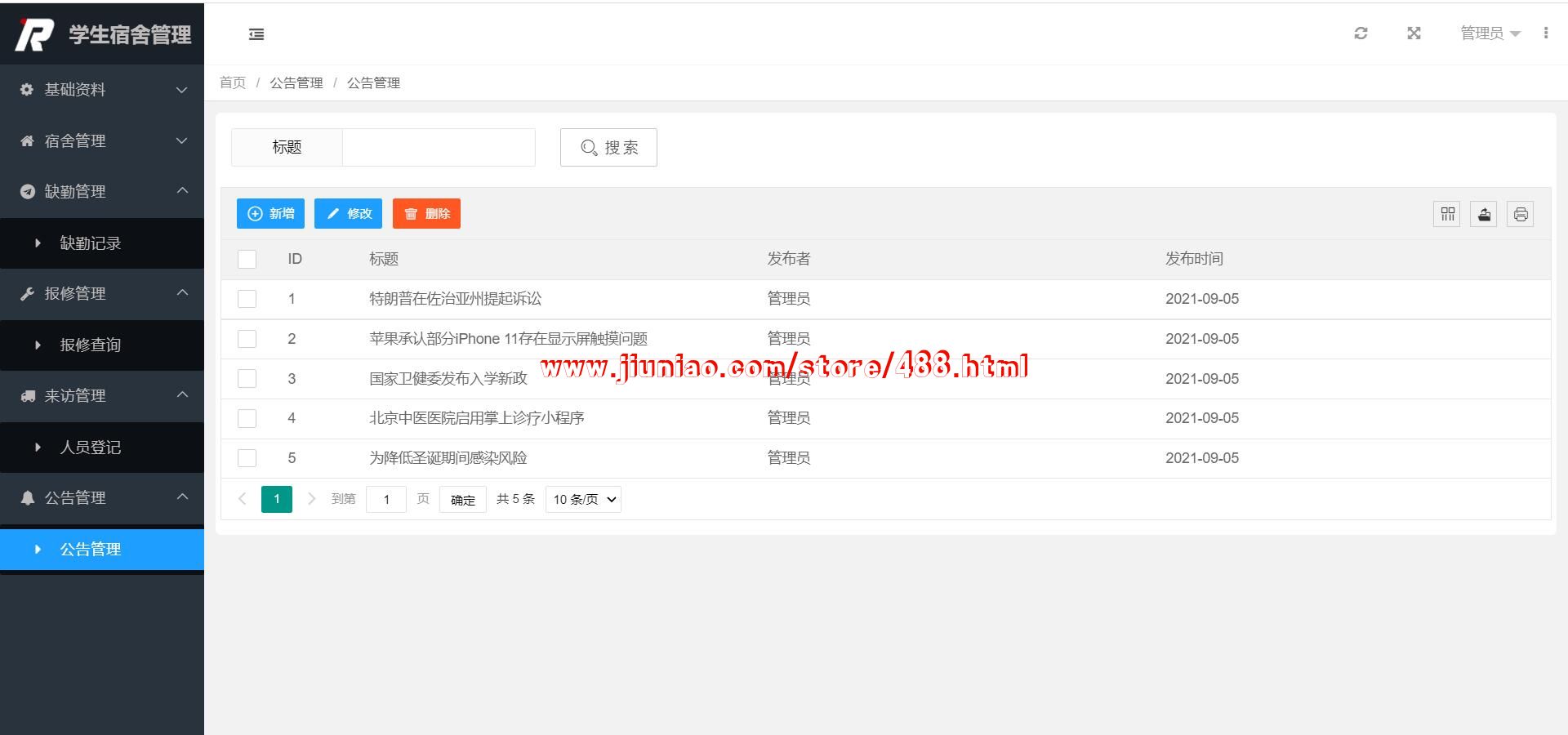Expand the 基础资料 sidebar menu
The image size is (1568, 735).
pyautogui.click(x=102, y=90)
